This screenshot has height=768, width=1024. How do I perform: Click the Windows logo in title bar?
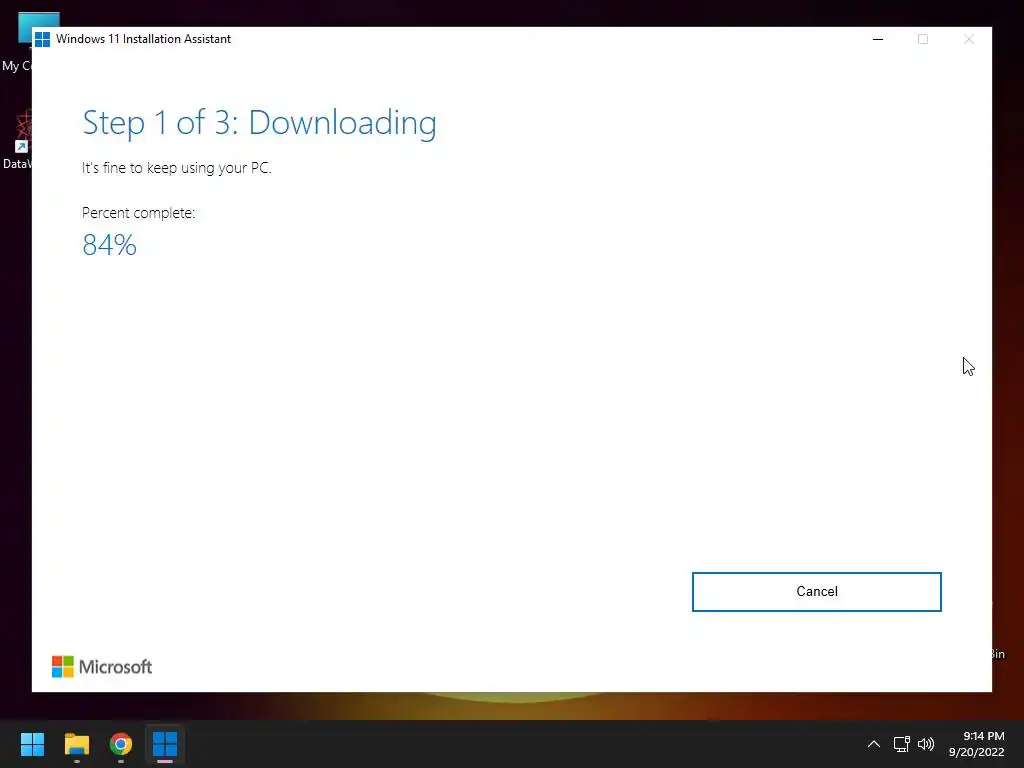point(42,39)
